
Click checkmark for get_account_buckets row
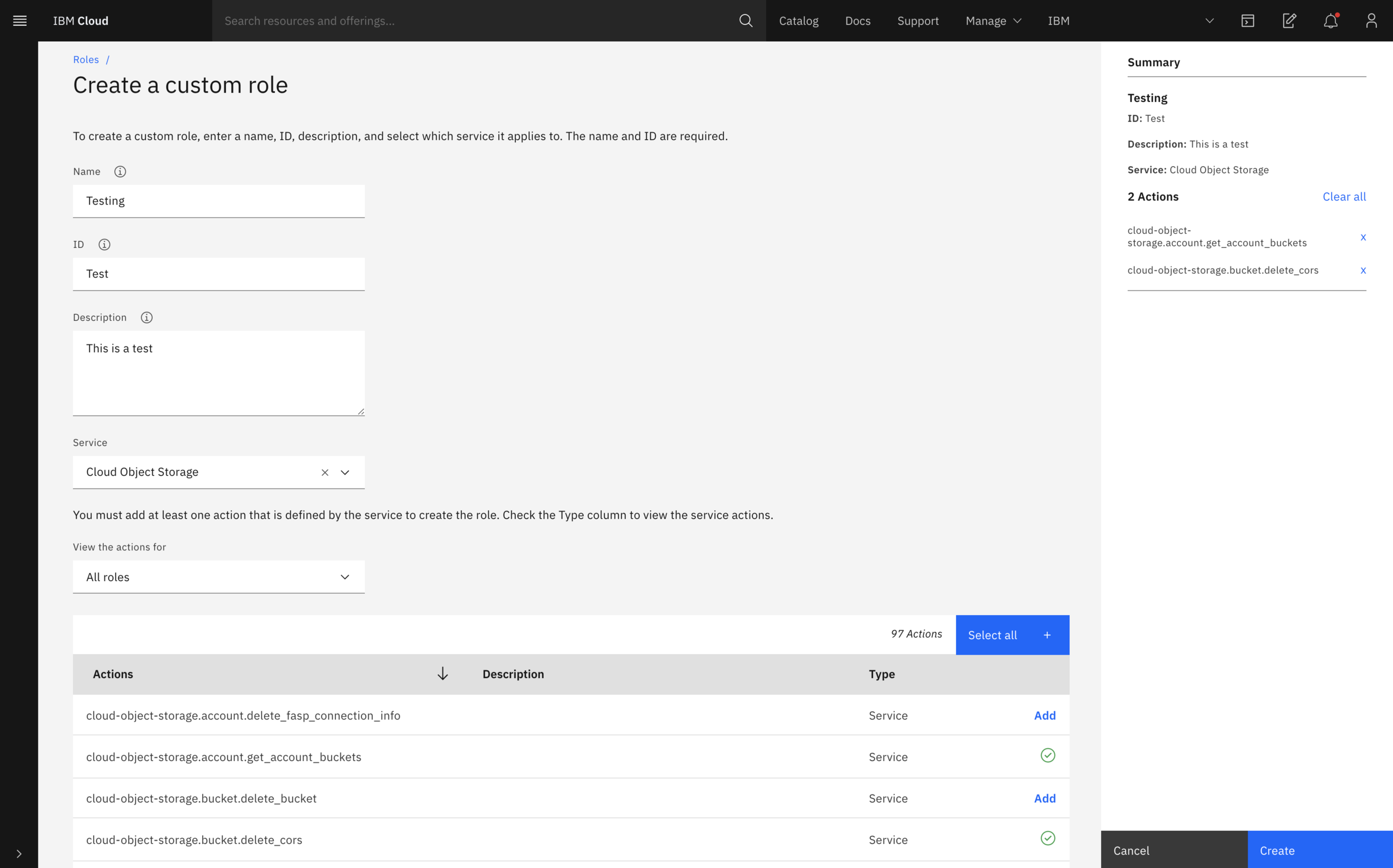[1048, 755]
